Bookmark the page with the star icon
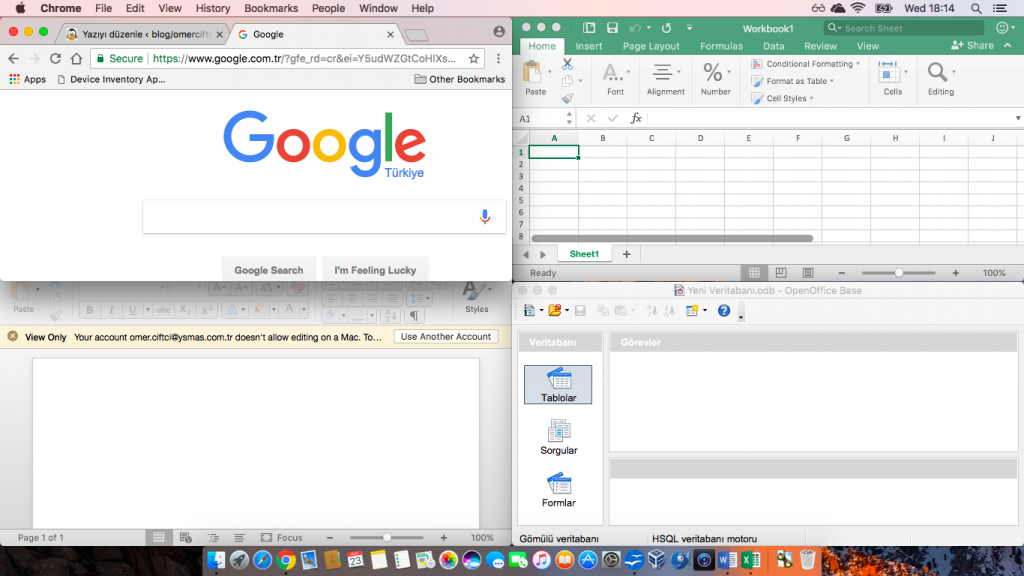This screenshot has height=576, width=1024. click(x=473, y=59)
